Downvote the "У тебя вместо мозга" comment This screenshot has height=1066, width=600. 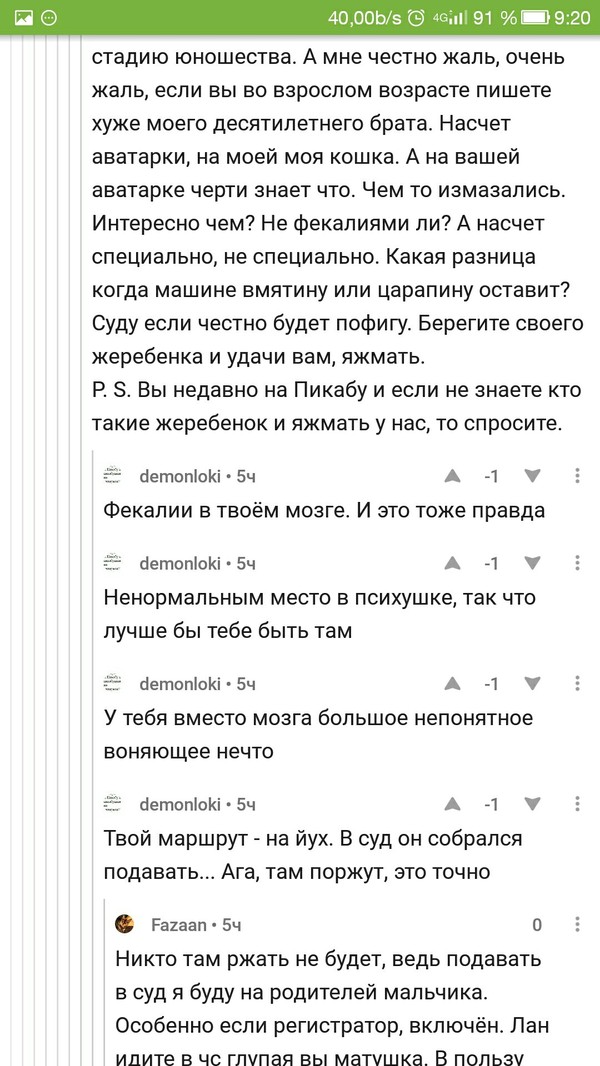pyautogui.click(x=532, y=684)
